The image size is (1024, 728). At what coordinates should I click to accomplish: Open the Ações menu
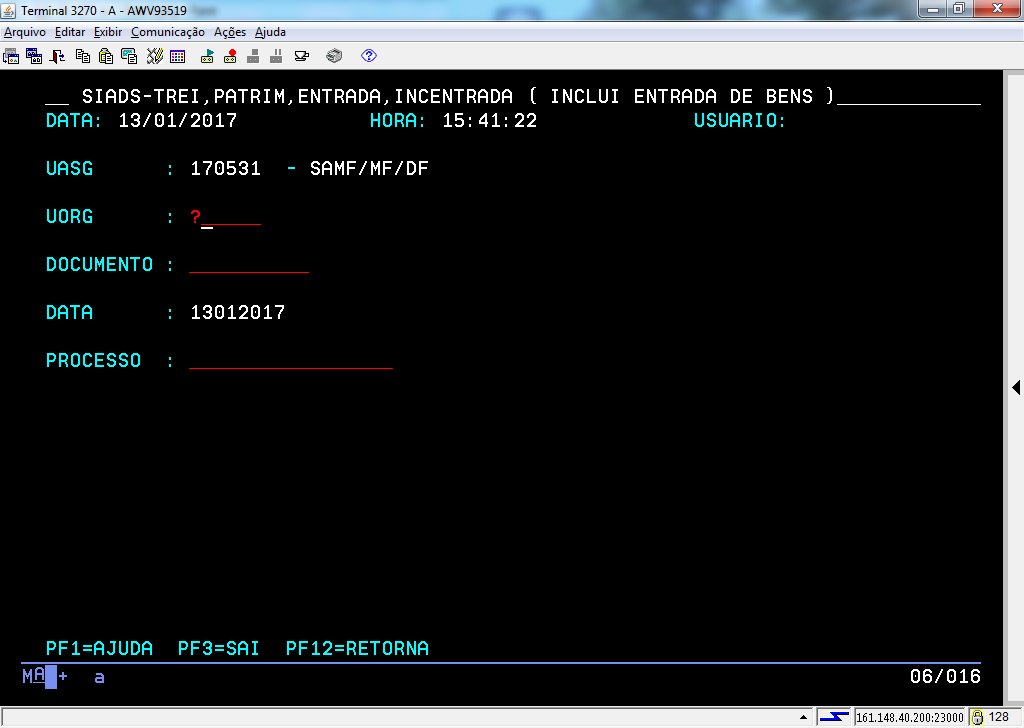point(230,32)
